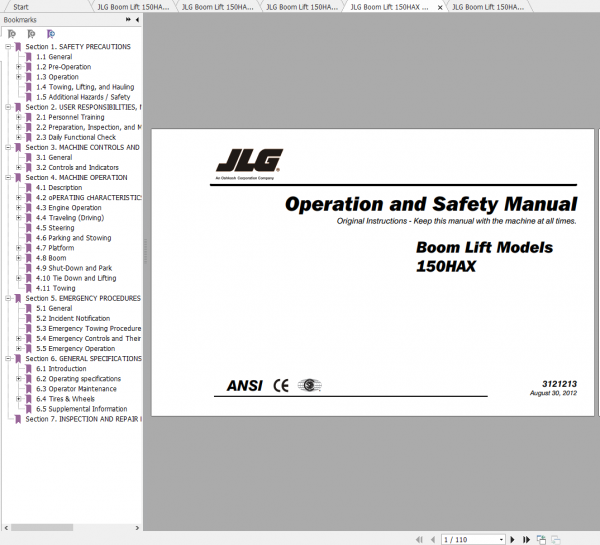Viewport: 600px width, 545px height.
Task: Jump to the last page
Action: [527, 540]
